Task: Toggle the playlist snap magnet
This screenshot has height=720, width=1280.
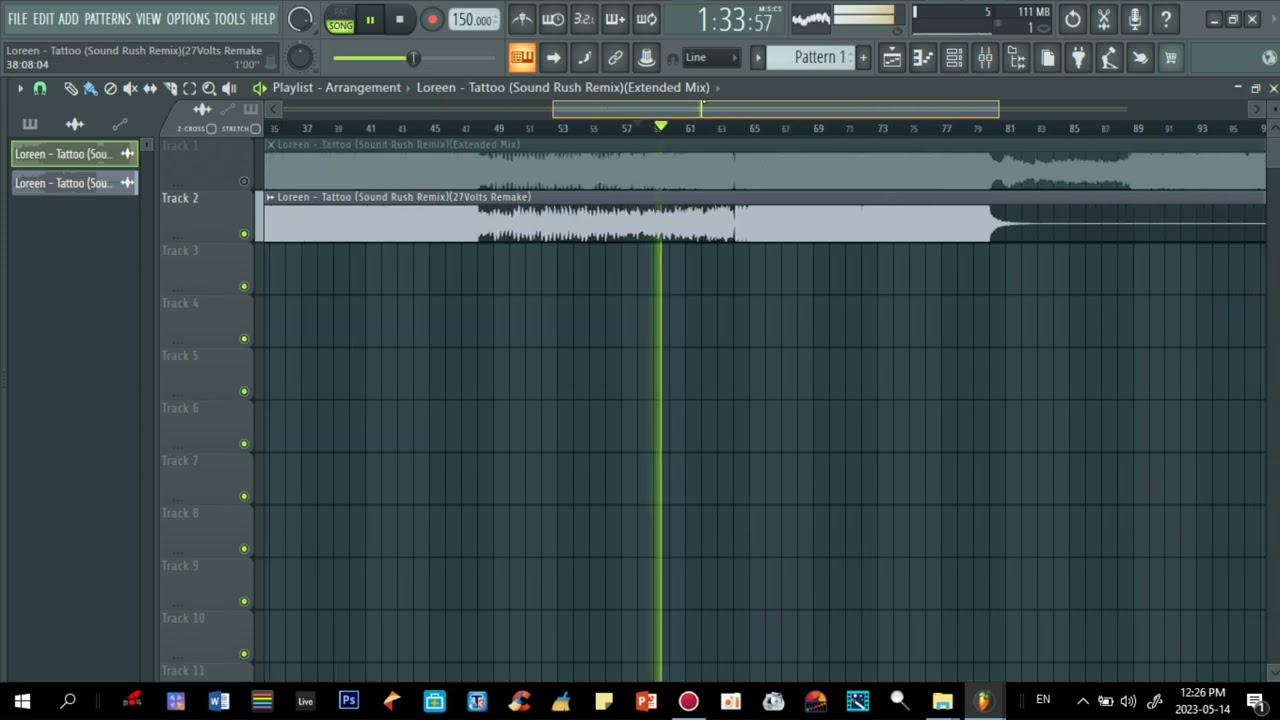Action: tap(40, 89)
